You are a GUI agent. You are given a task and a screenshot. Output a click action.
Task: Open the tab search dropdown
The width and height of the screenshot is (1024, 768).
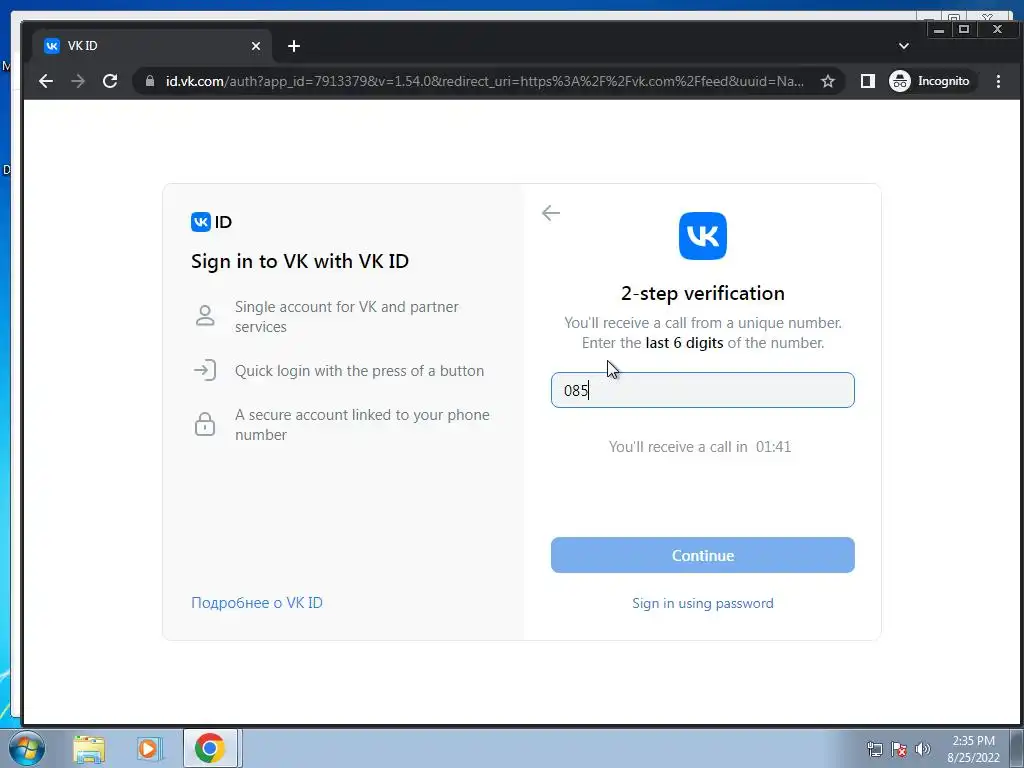point(904,46)
